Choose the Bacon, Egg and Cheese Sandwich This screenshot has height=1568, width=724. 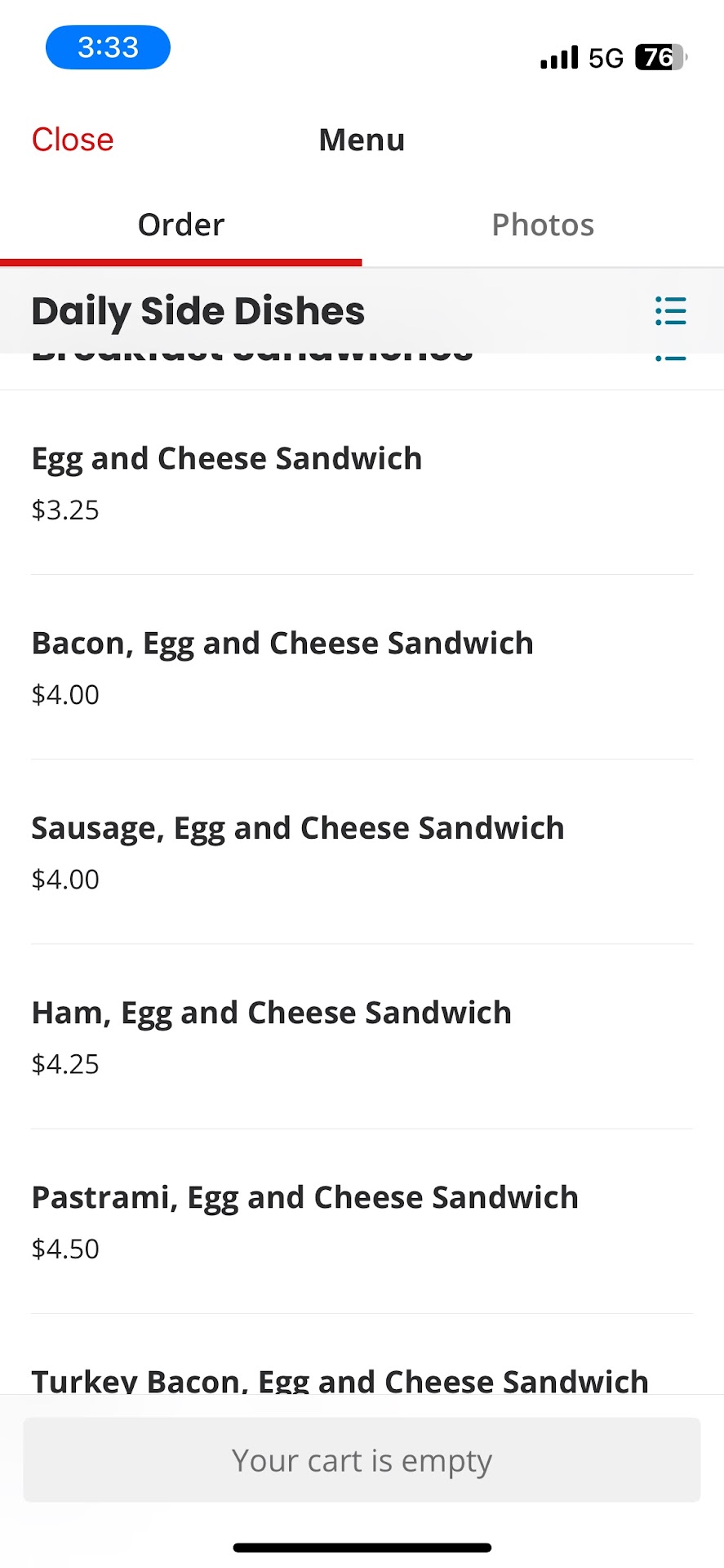coord(282,644)
